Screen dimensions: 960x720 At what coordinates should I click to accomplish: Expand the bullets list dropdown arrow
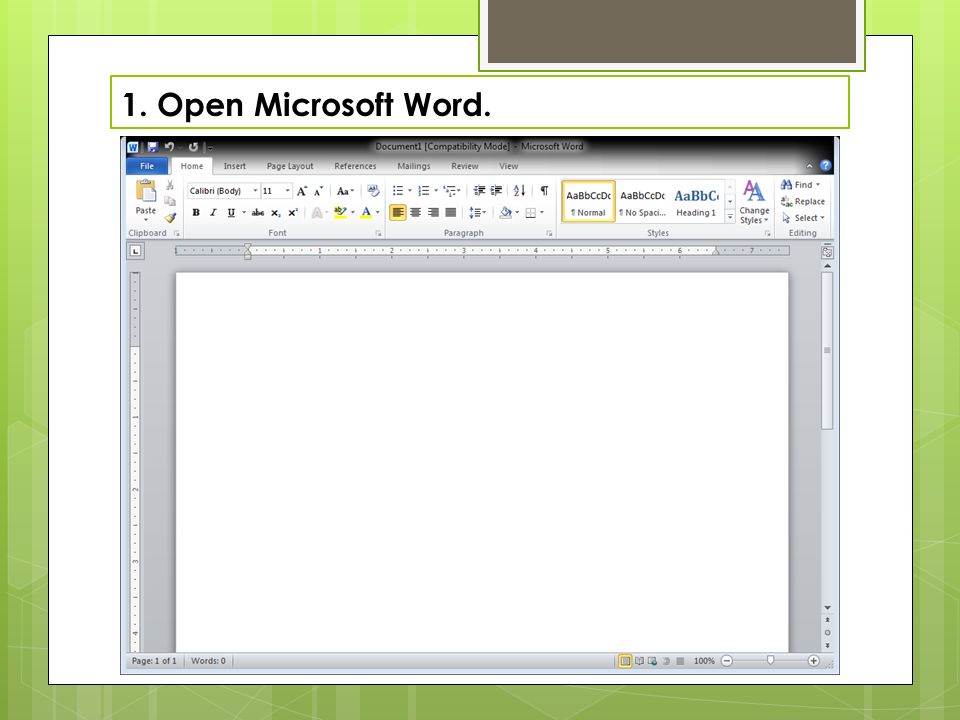point(410,191)
